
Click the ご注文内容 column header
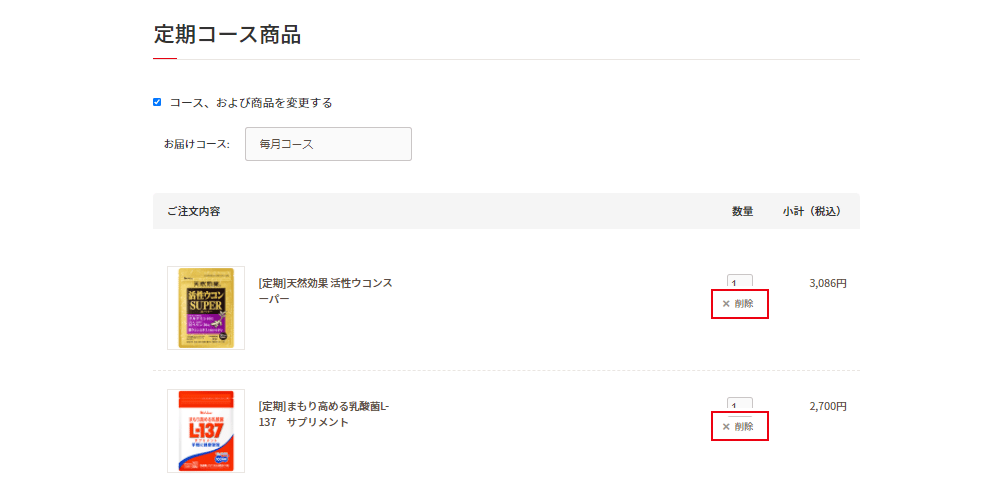tap(194, 211)
